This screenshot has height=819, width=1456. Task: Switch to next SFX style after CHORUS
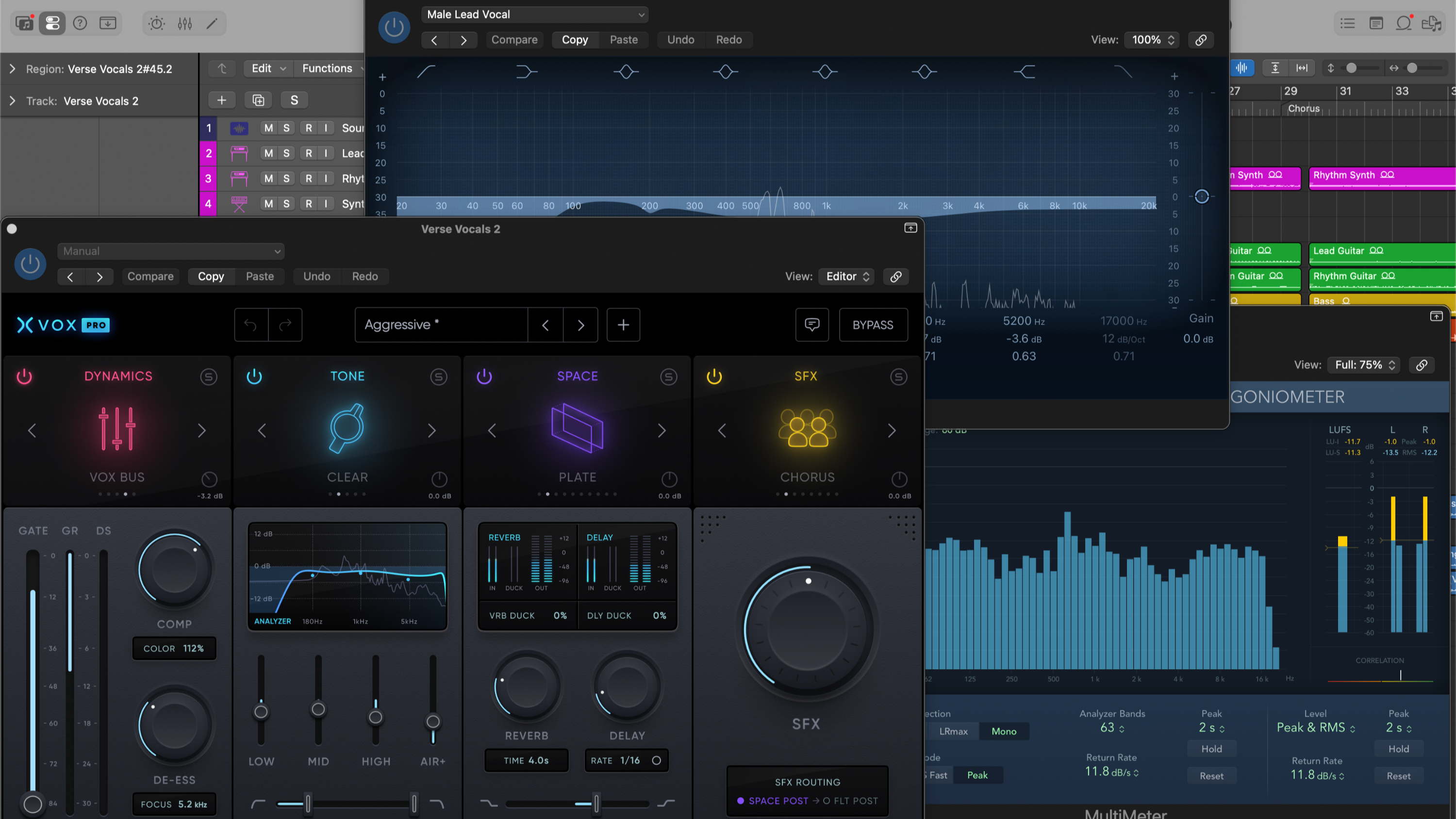[892, 431]
